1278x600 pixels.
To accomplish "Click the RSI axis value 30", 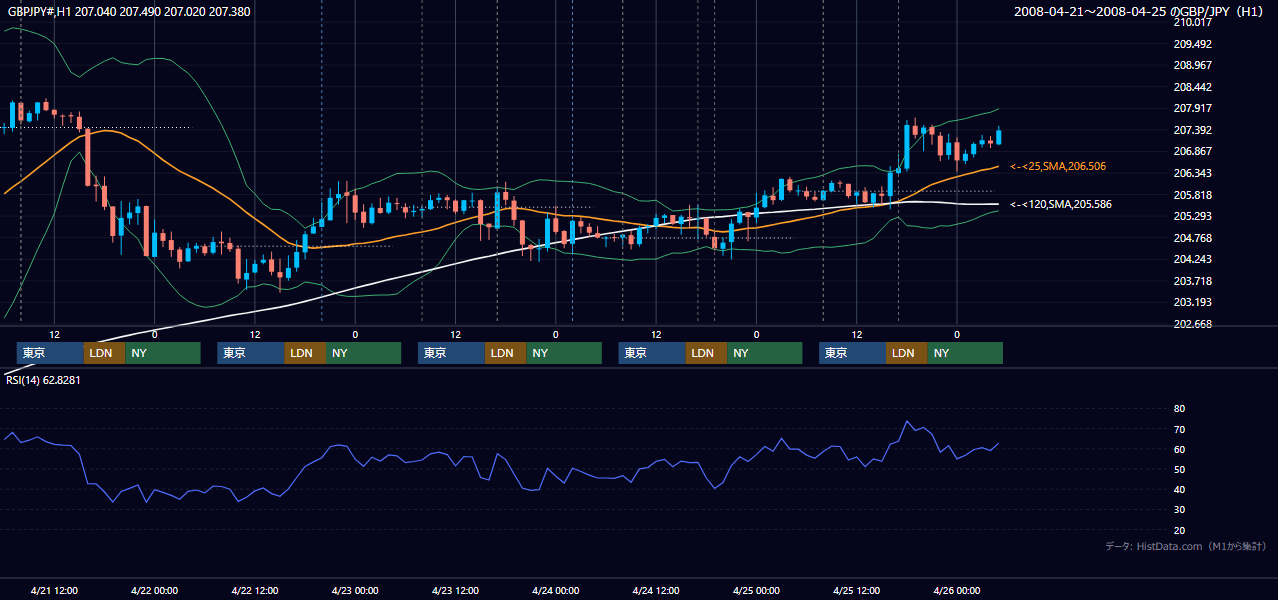I will [1179, 510].
